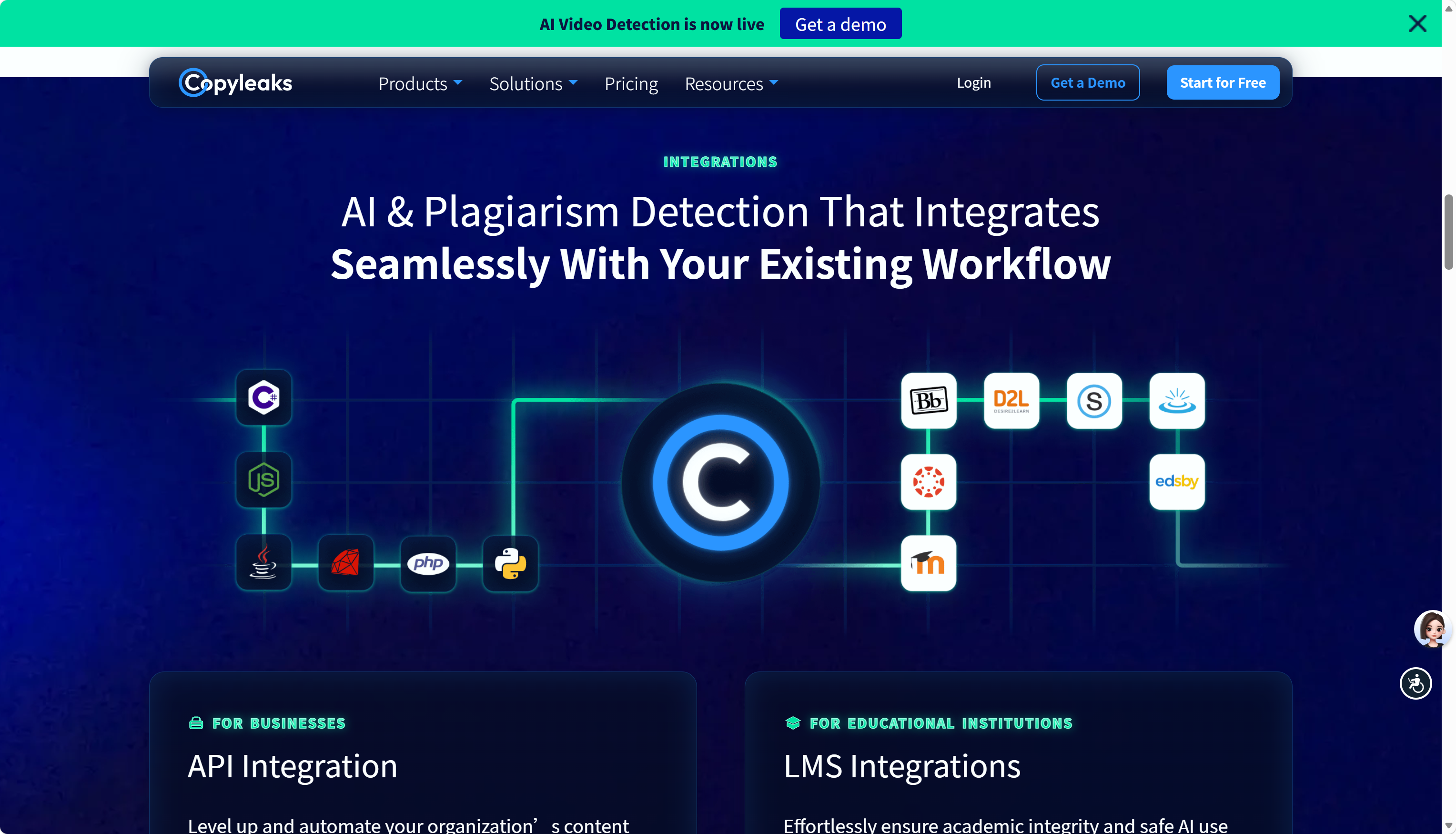Click the scrollbar down arrow
Viewport: 1456px width, 834px height.
click(x=1448, y=826)
